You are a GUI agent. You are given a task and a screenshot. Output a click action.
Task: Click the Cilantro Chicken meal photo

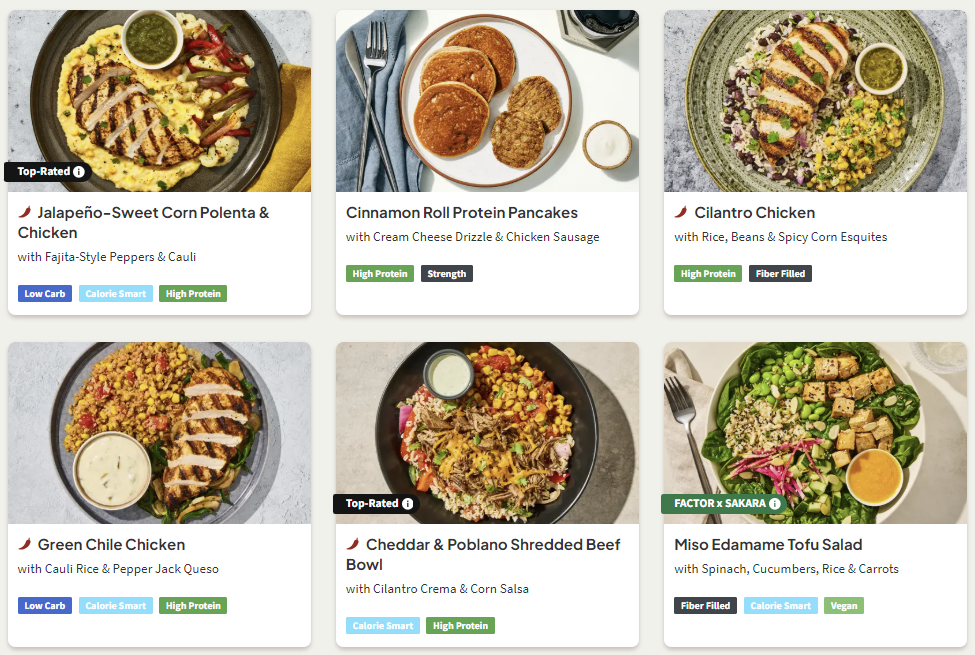[x=815, y=100]
